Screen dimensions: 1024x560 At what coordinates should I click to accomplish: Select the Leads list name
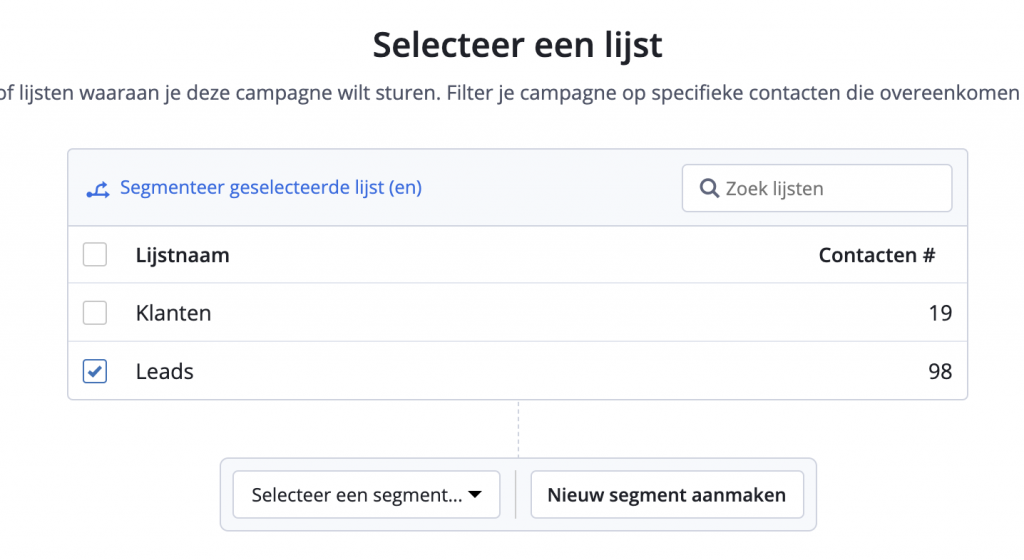click(165, 371)
